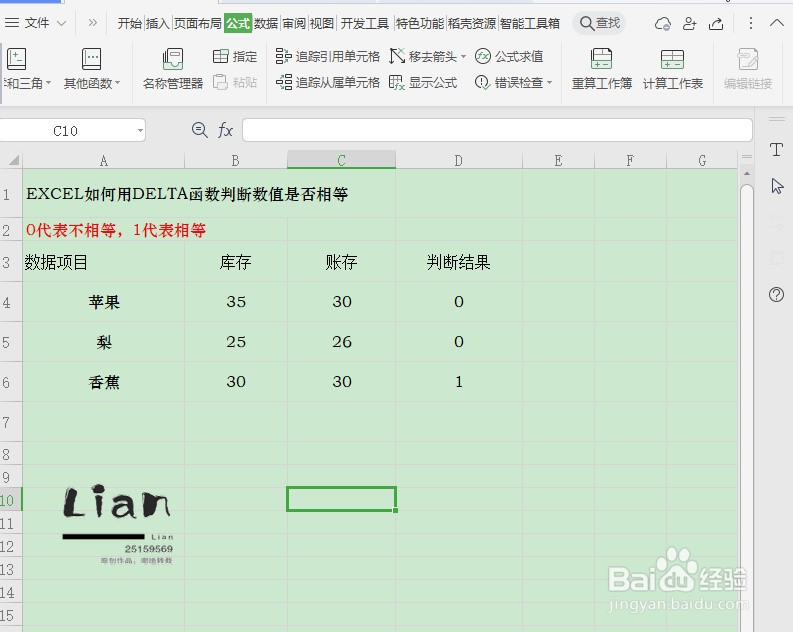Select result cell showing 1
This screenshot has height=632, width=793.
click(459, 382)
